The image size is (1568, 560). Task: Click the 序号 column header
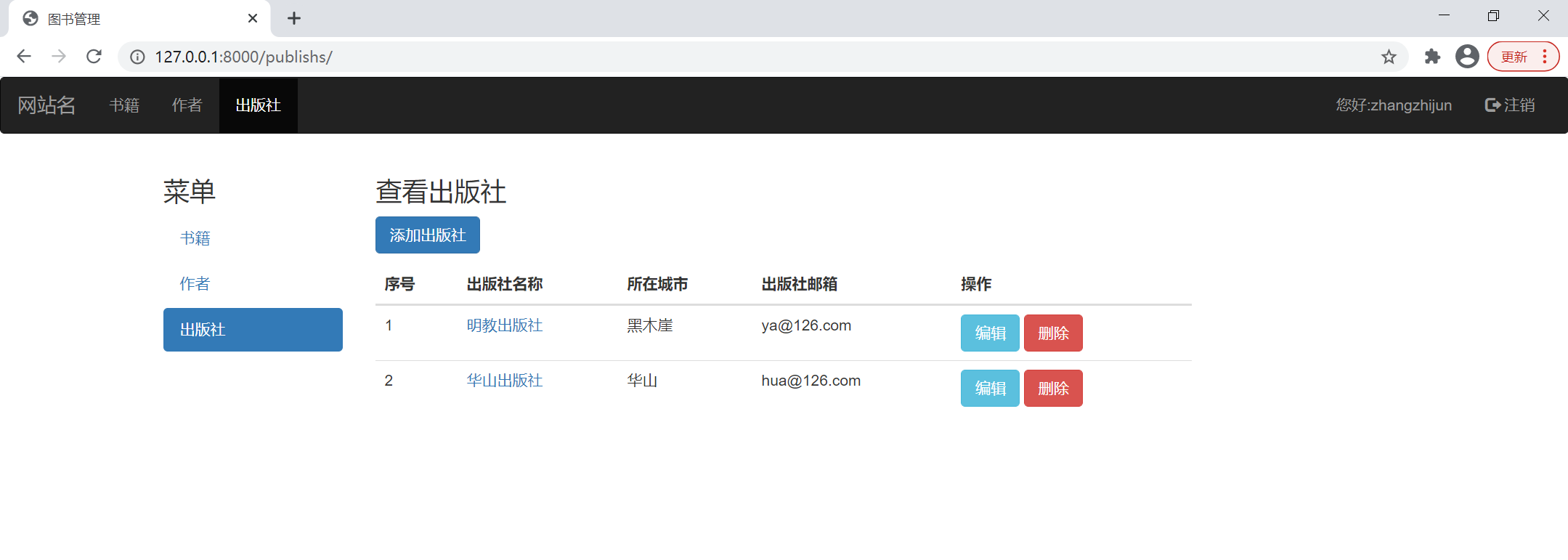coord(399,284)
